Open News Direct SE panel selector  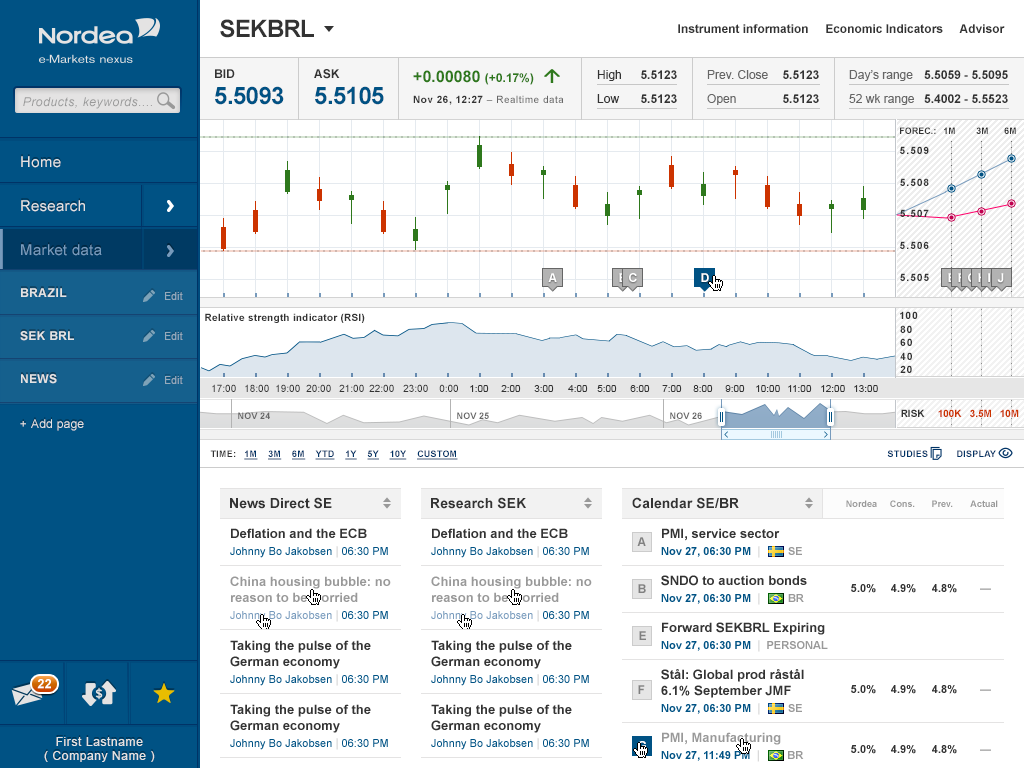pos(387,503)
